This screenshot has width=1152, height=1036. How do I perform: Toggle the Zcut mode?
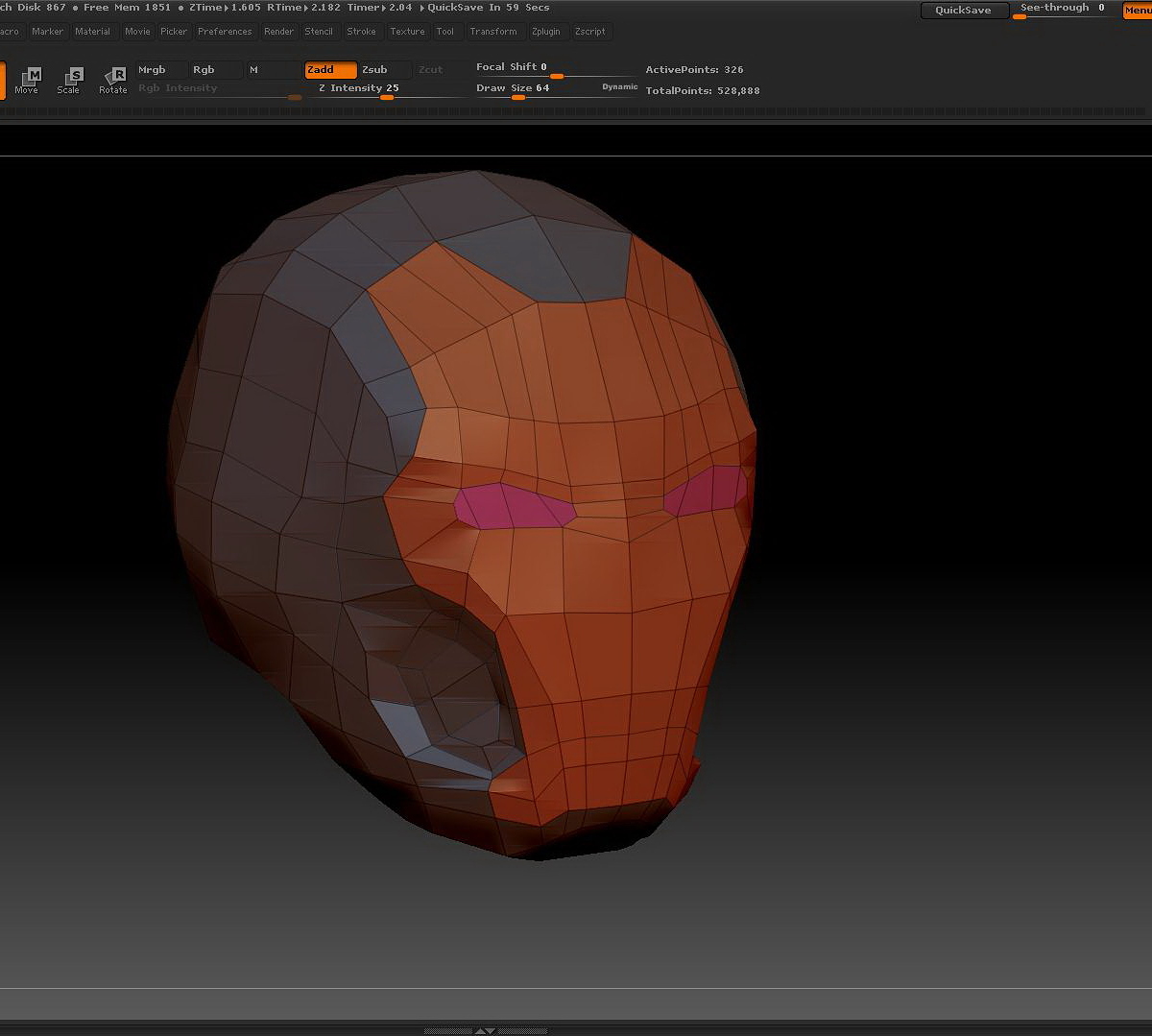(x=441, y=70)
